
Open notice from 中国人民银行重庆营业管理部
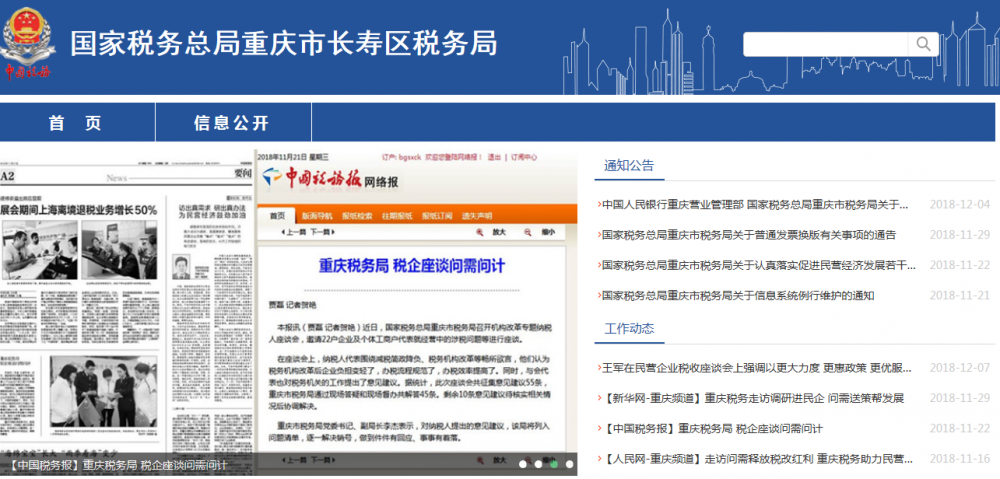pos(755,204)
